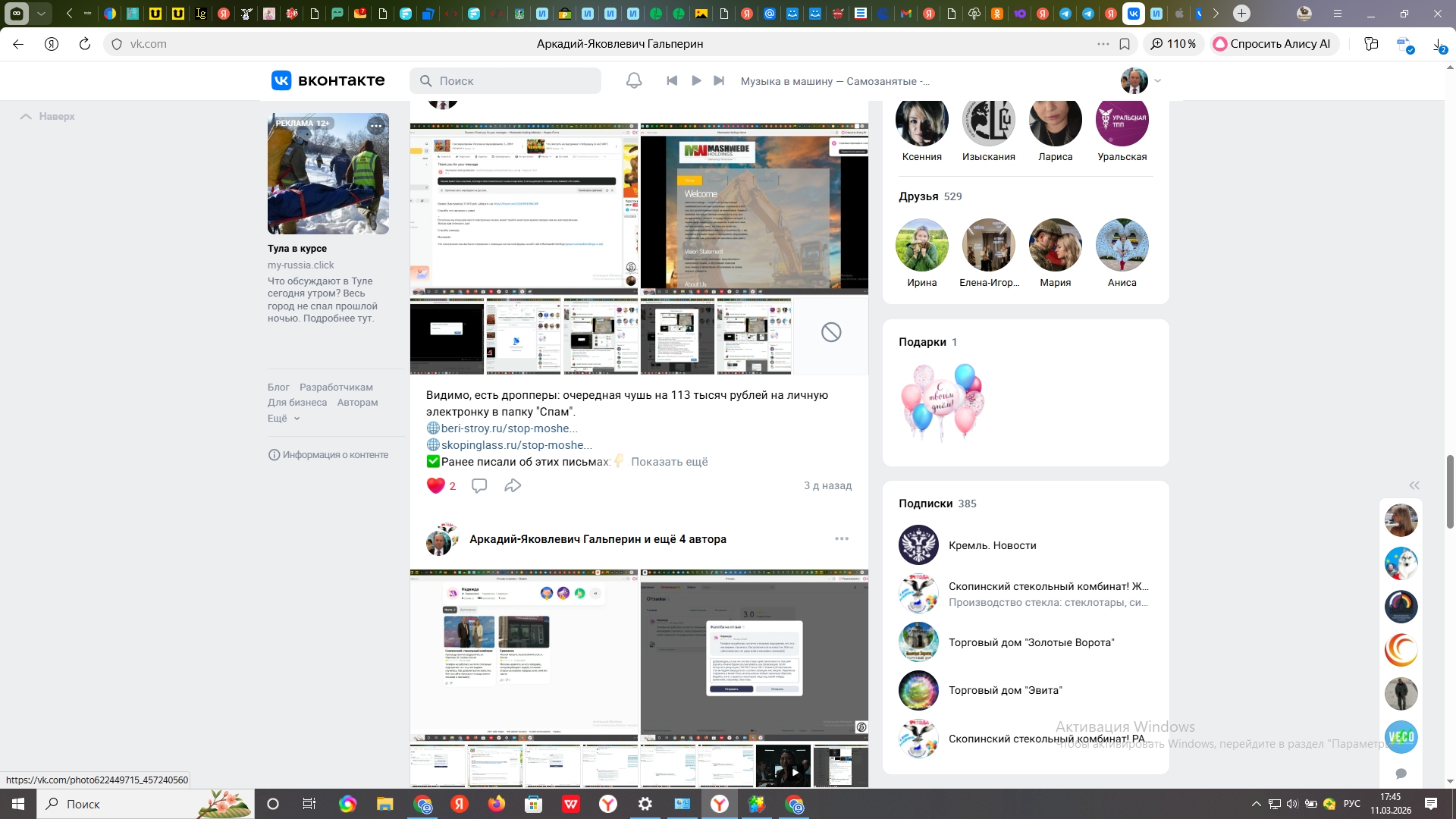This screenshot has height=819, width=1456.
Task: Bookmark page with browser bookmark icon
Action: point(1125,44)
